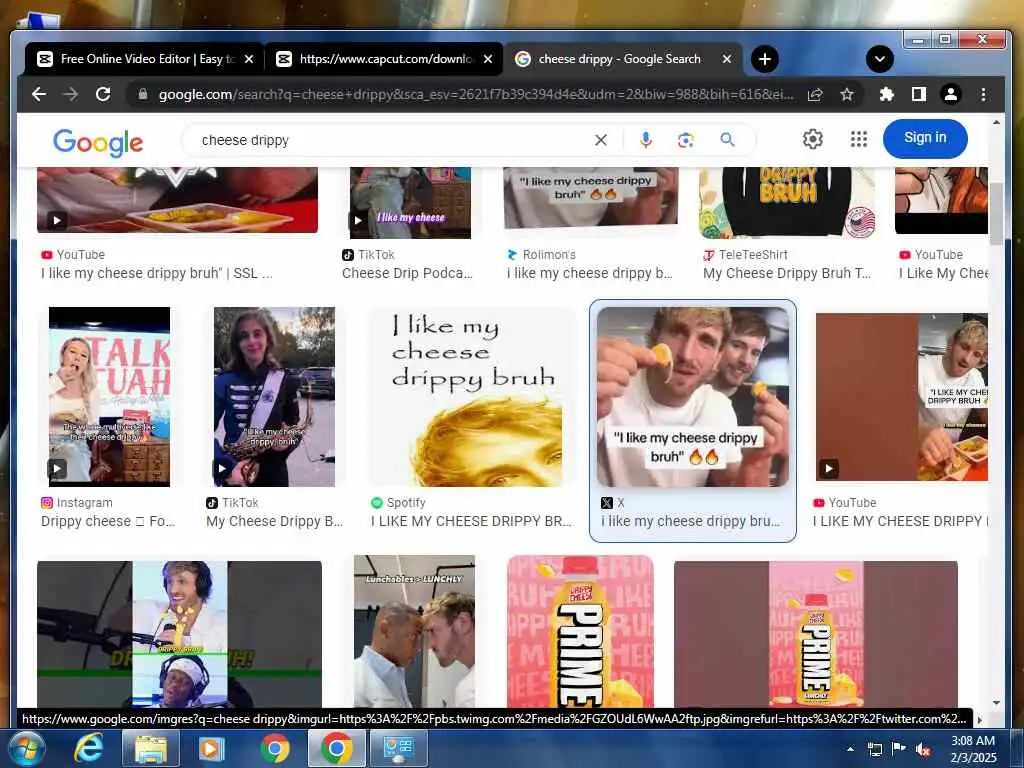Screen dimensions: 1024x768
Task: Click the muted volume tray icon
Action: tap(923, 749)
